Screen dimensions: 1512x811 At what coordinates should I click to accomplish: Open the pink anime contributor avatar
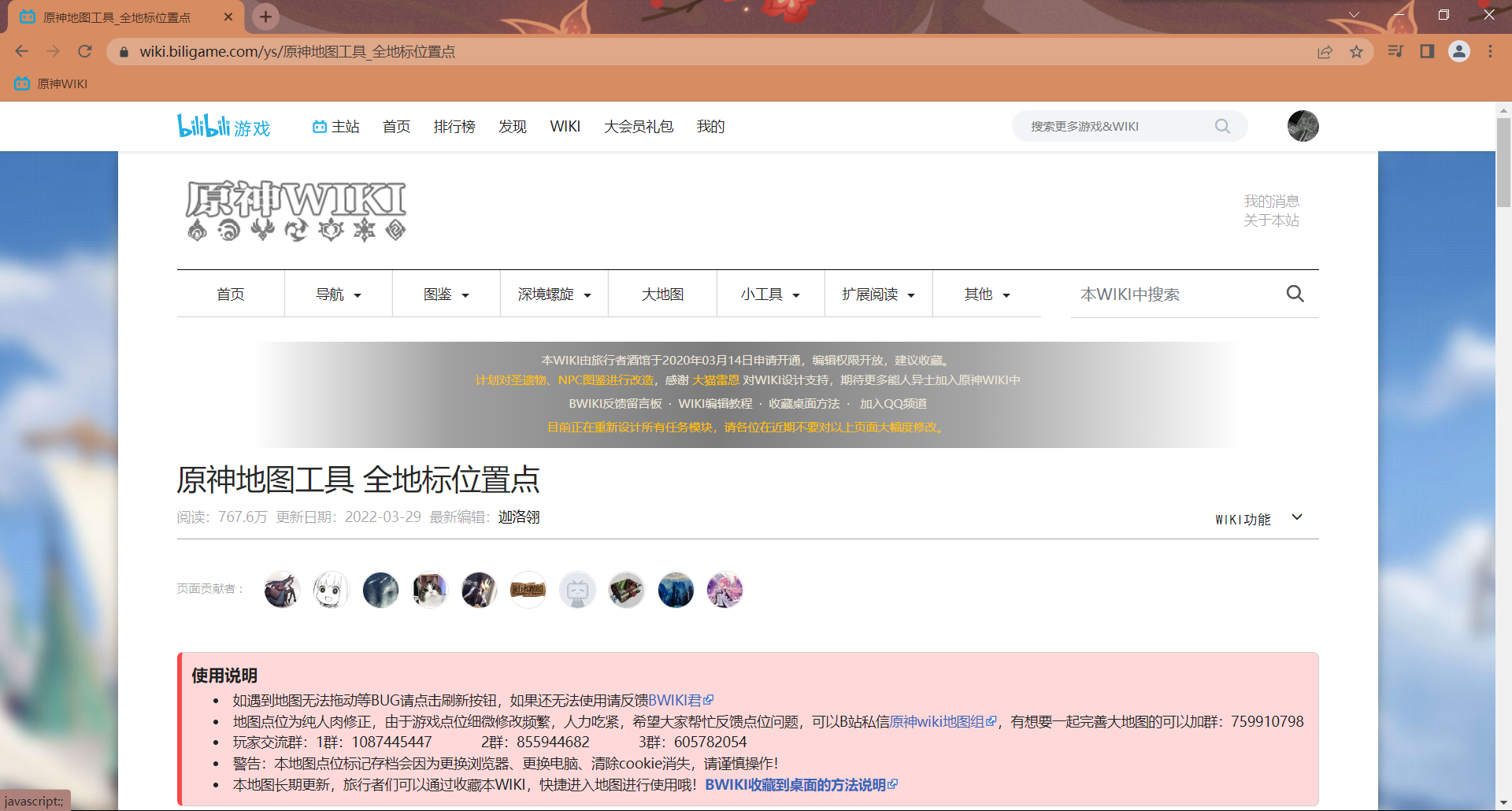724,590
